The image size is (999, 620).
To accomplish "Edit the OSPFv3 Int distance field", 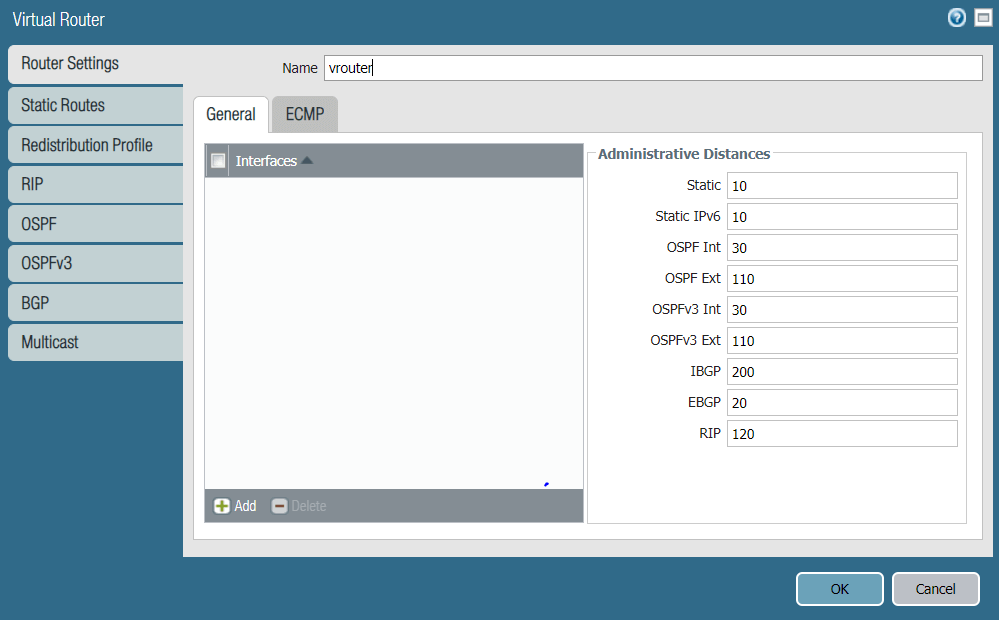I will click(x=842, y=310).
